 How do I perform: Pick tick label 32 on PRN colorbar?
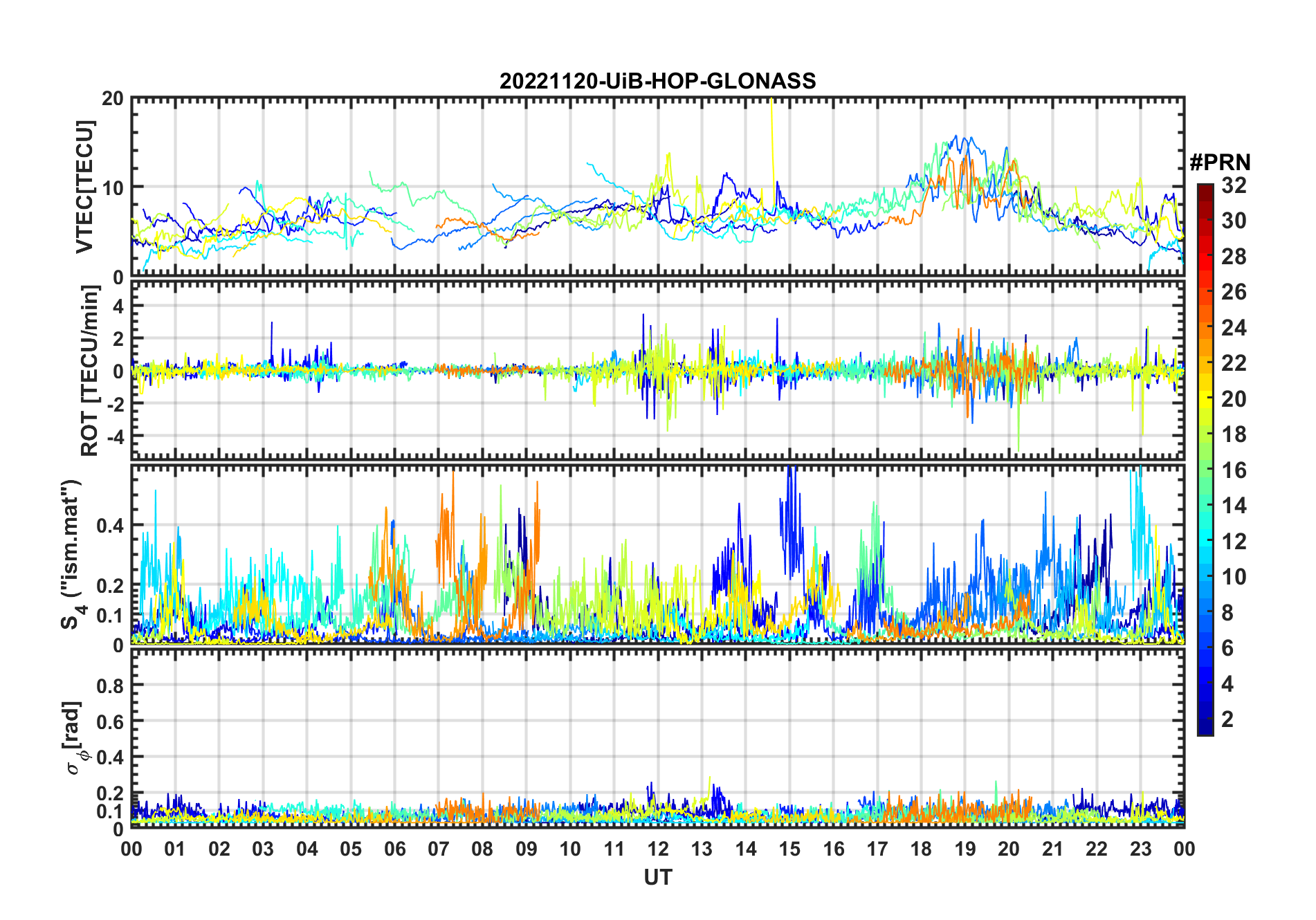pos(1234,185)
